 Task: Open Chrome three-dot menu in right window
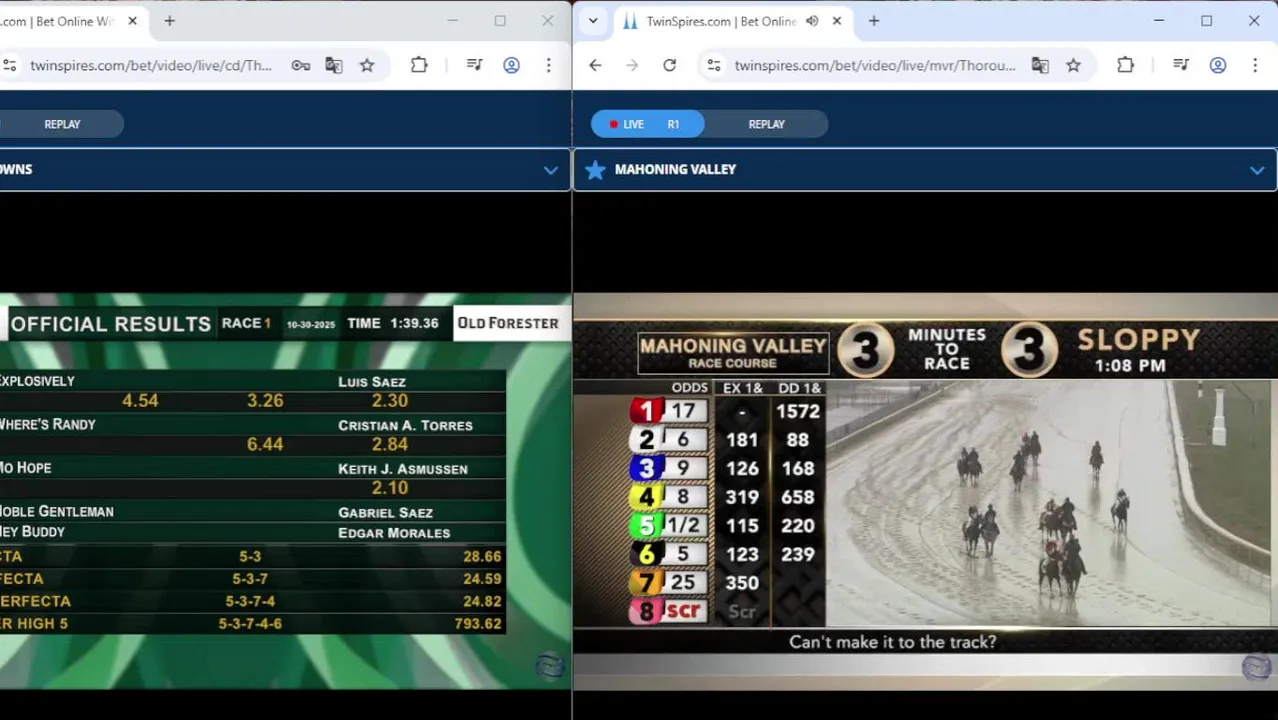click(x=1254, y=65)
